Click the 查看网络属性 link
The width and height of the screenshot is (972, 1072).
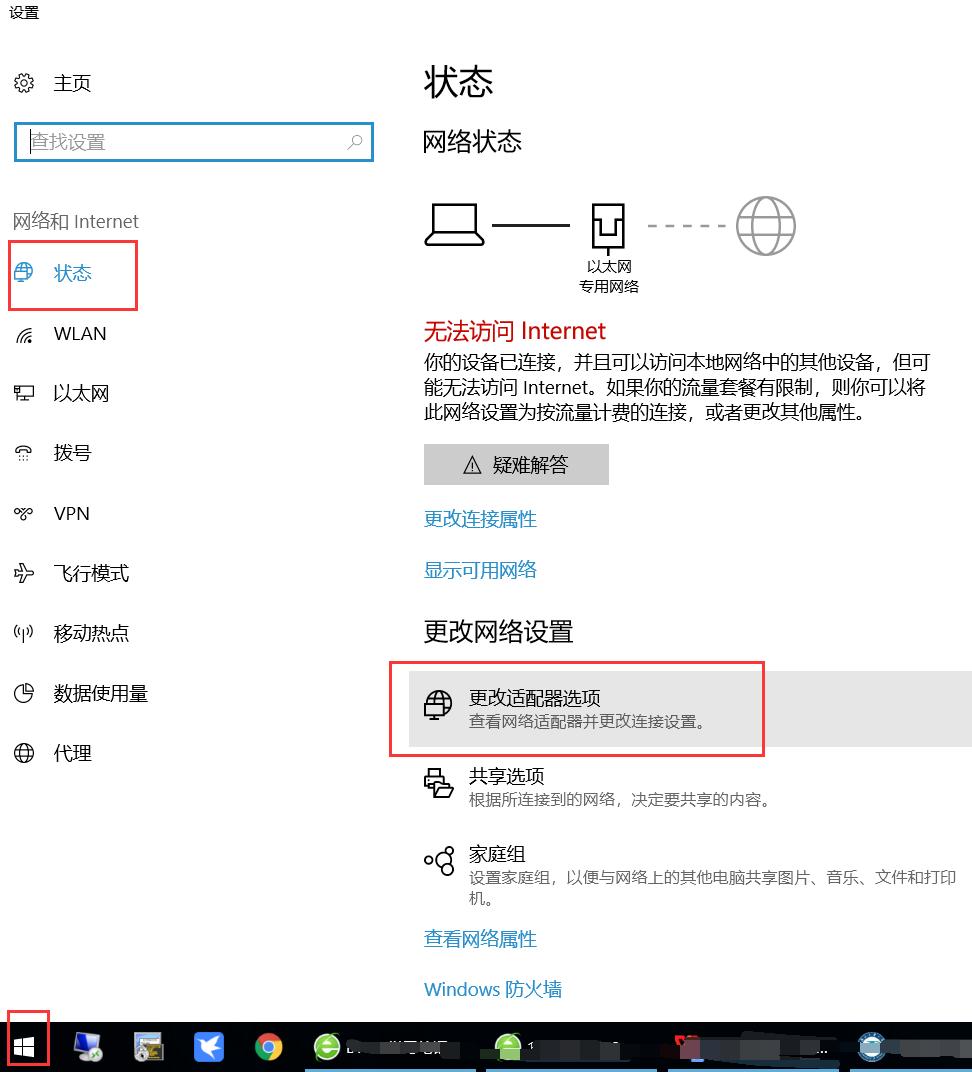pyautogui.click(x=480, y=939)
